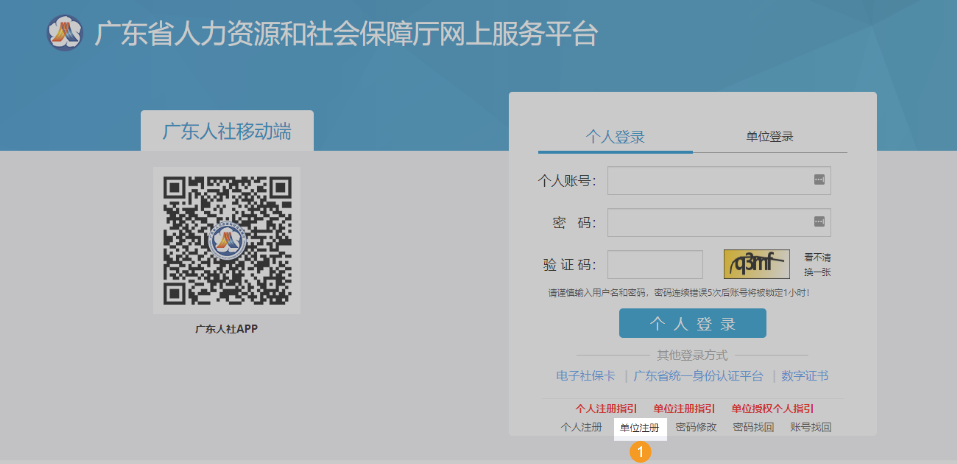The width and height of the screenshot is (957, 464).
Task: Select the 广东人社移动端 tab
Action: click(227, 131)
